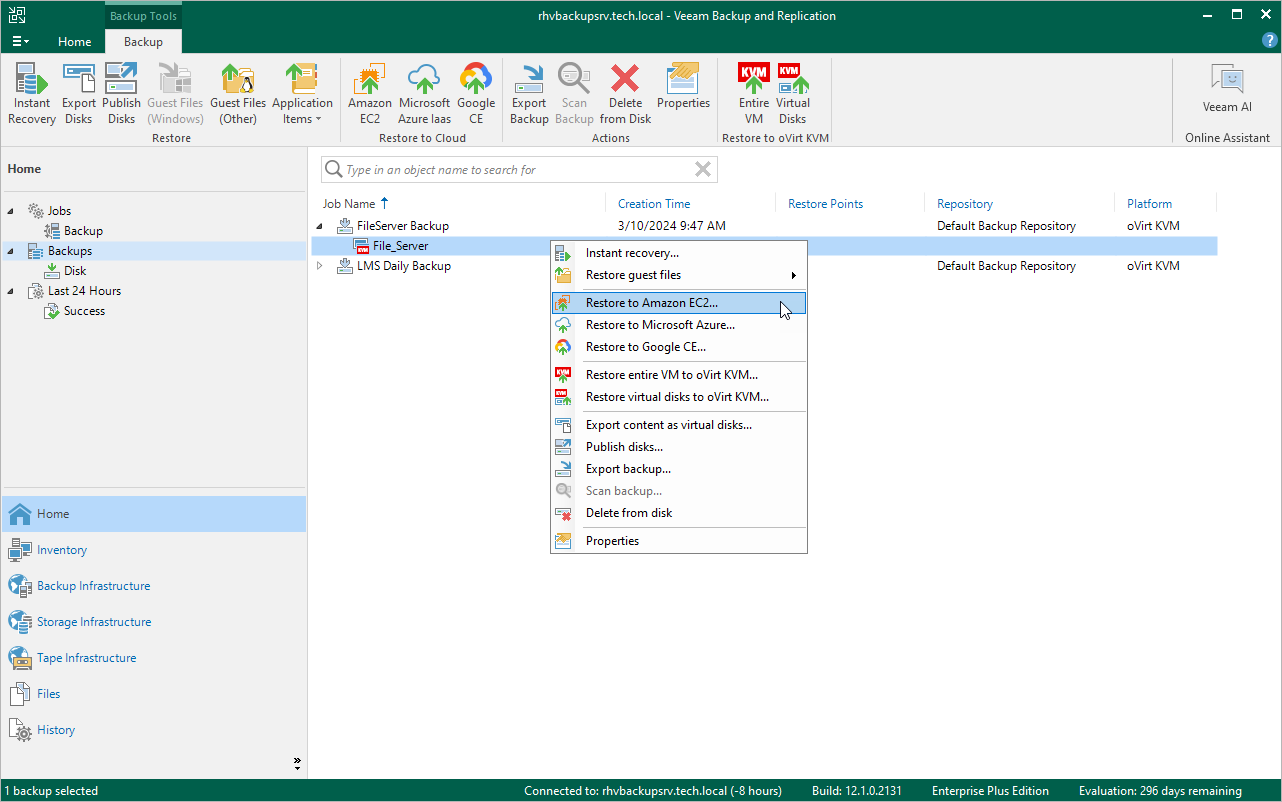Click Delete from Disk ribbon icon
This screenshot has width=1282, height=802.
point(626,94)
